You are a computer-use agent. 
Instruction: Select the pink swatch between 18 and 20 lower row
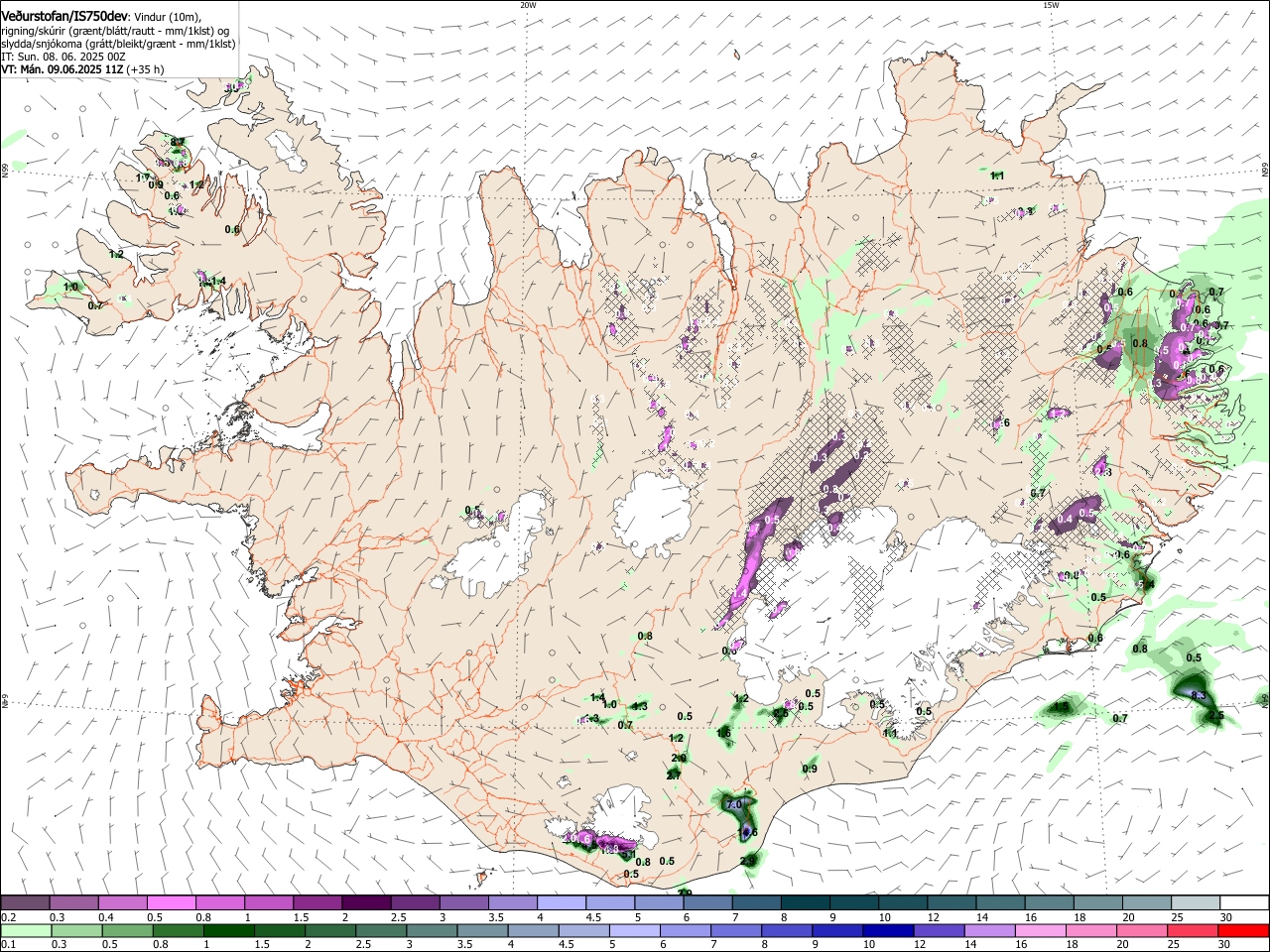[x=1091, y=930]
